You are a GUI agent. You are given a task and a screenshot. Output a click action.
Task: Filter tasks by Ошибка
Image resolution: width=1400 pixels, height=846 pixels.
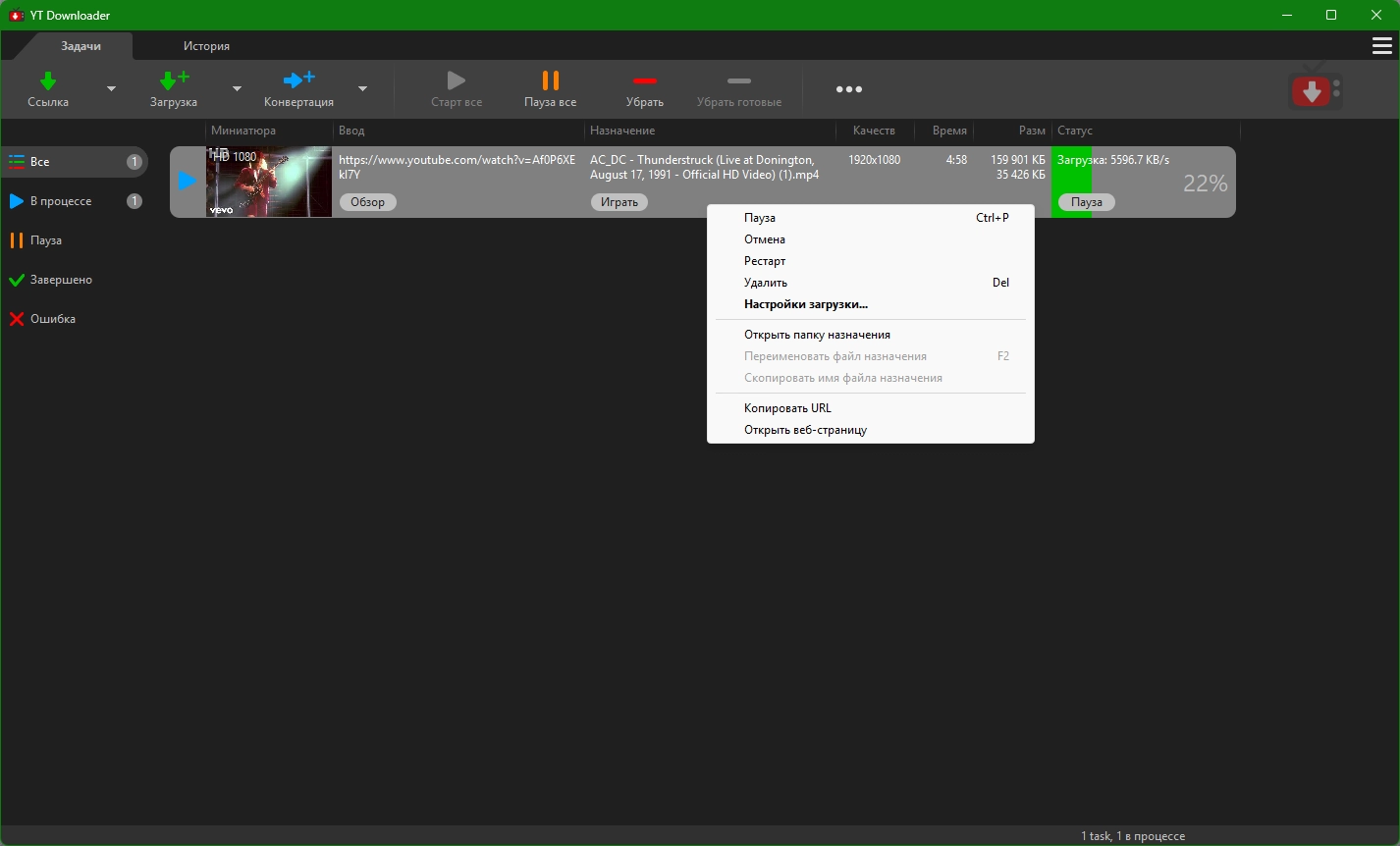pos(74,319)
